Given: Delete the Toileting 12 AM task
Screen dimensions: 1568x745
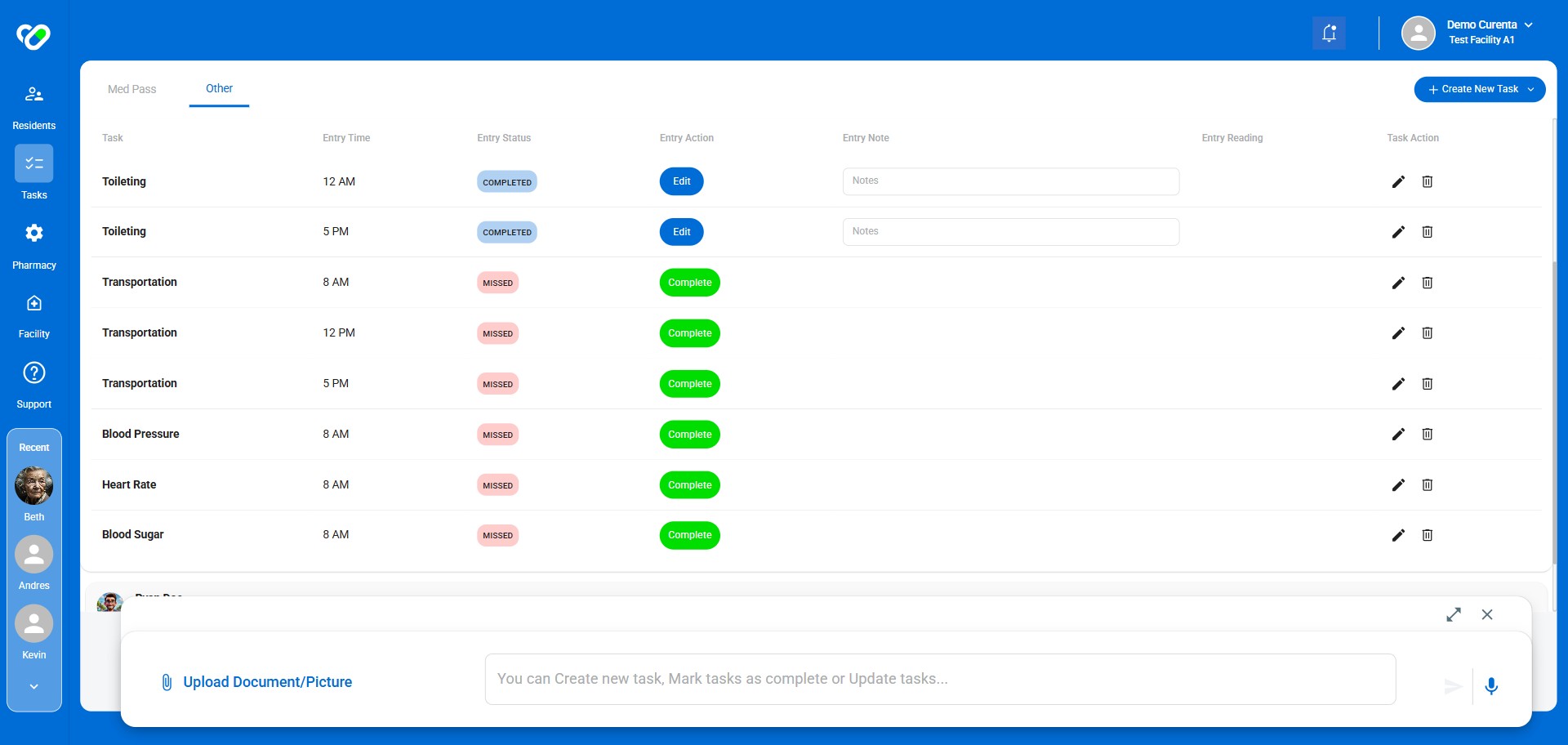Looking at the screenshot, I should click(x=1427, y=181).
